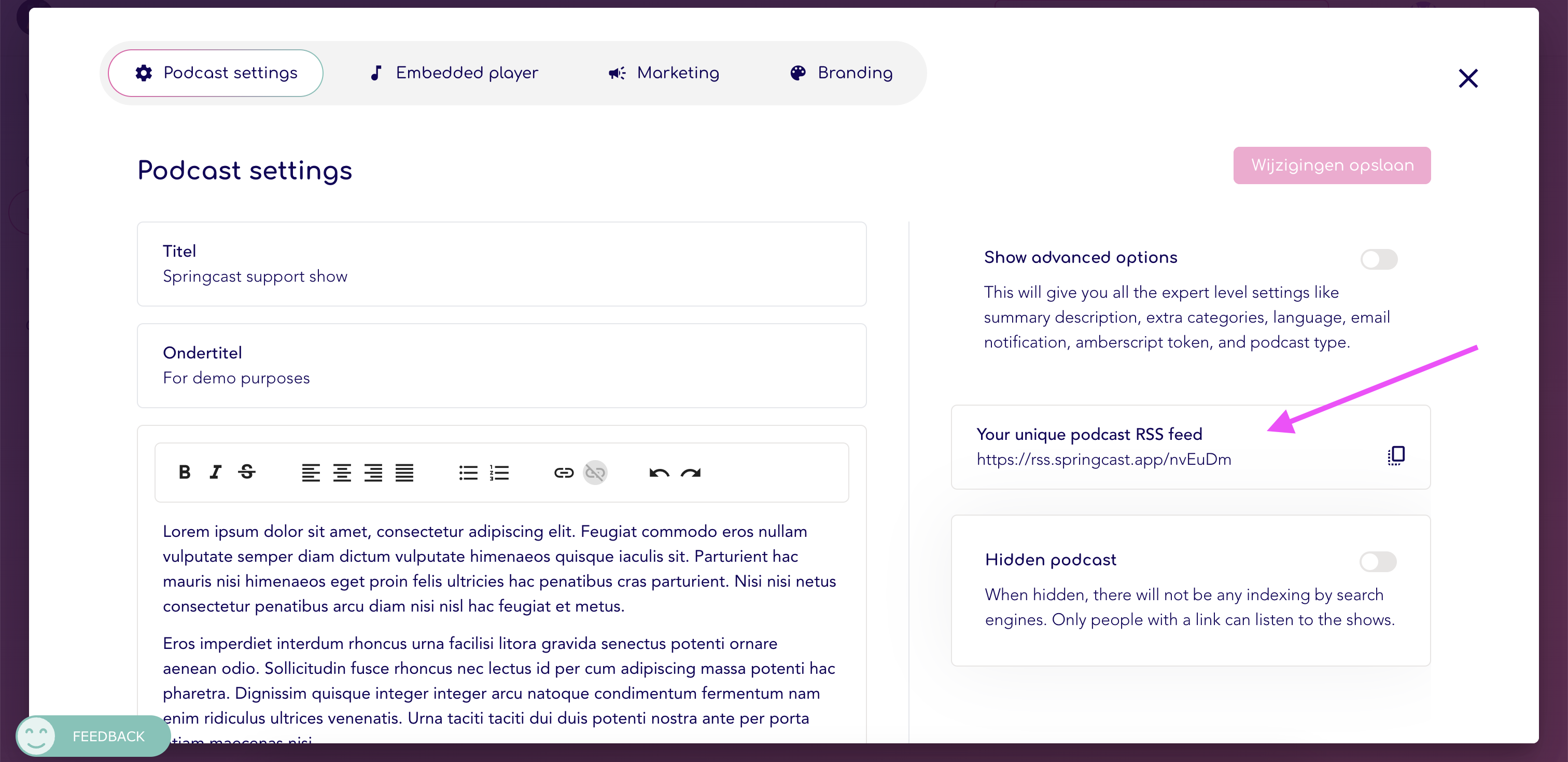Switch to the Embedded player tab
The height and width of the screenshot is (762, 1568).
pos(454,73)
